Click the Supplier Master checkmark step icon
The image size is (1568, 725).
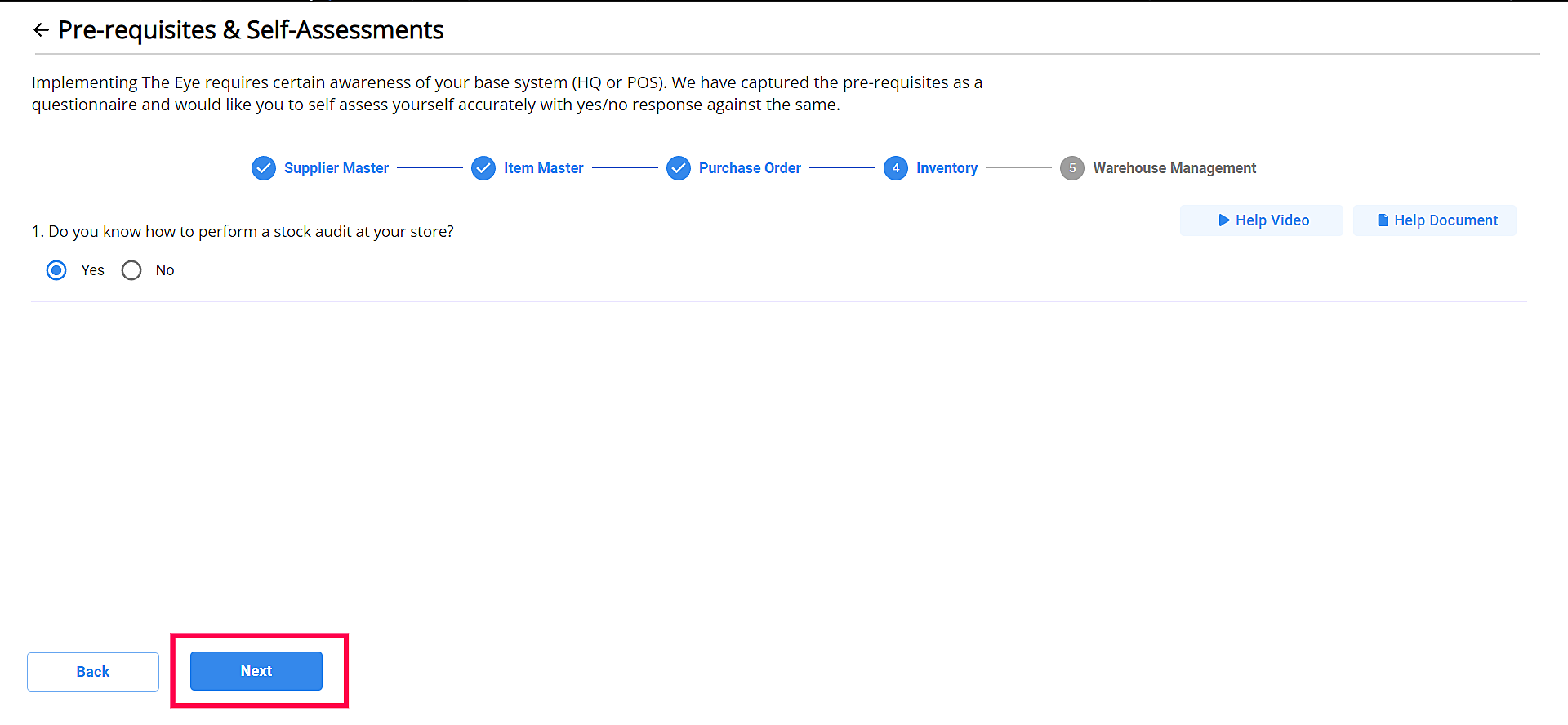pos(263,168)
